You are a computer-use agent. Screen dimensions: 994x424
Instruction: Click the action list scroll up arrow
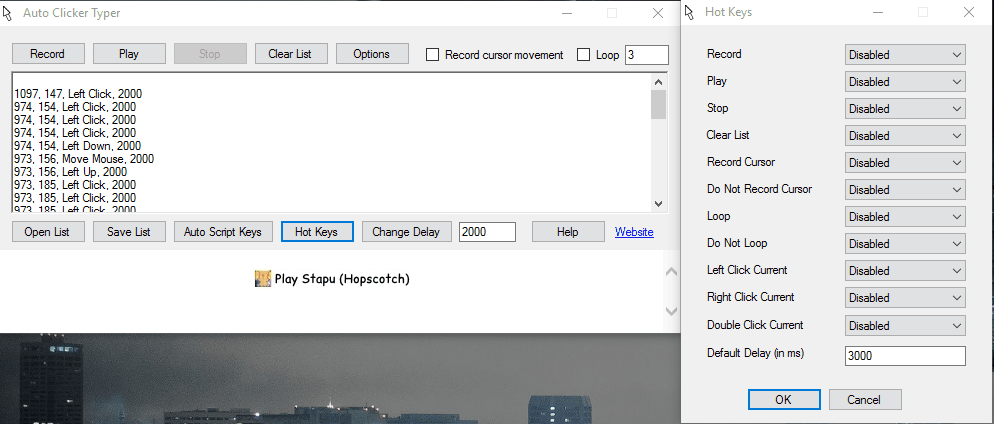click(659, 82)
